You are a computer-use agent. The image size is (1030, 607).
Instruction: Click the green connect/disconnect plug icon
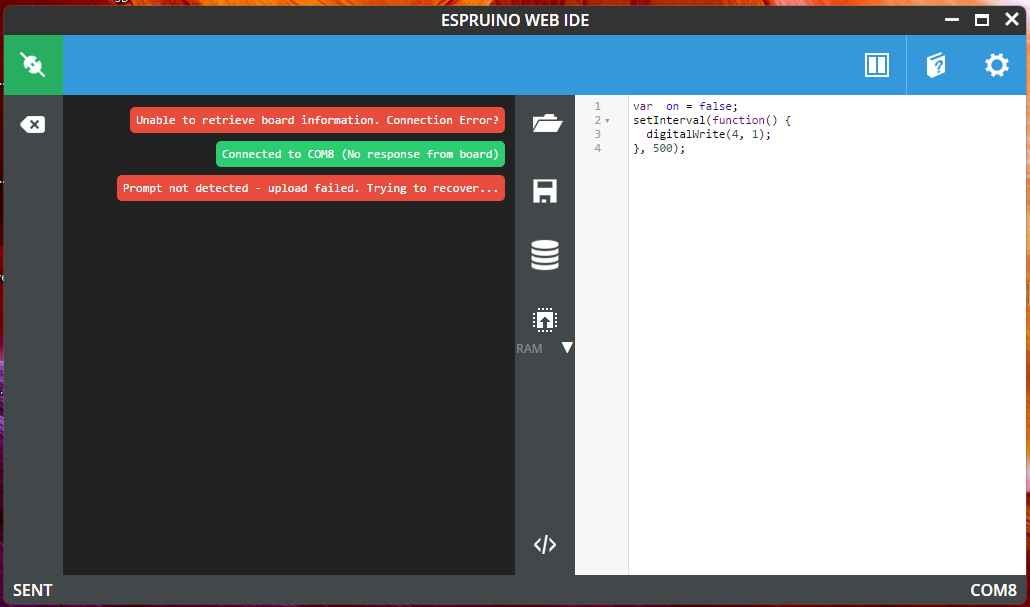click(x=33, y=64)
